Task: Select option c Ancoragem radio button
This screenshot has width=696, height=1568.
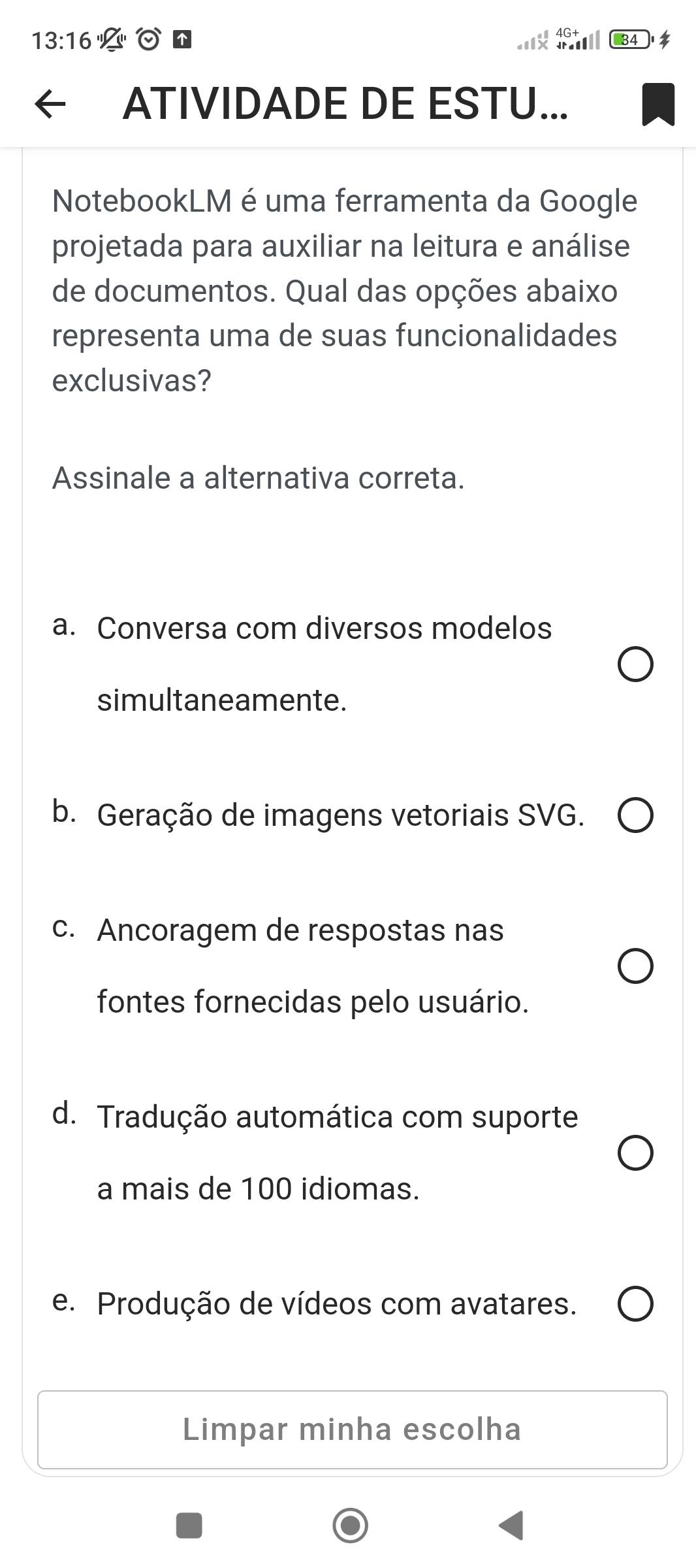Action: [x=635, y=966]
